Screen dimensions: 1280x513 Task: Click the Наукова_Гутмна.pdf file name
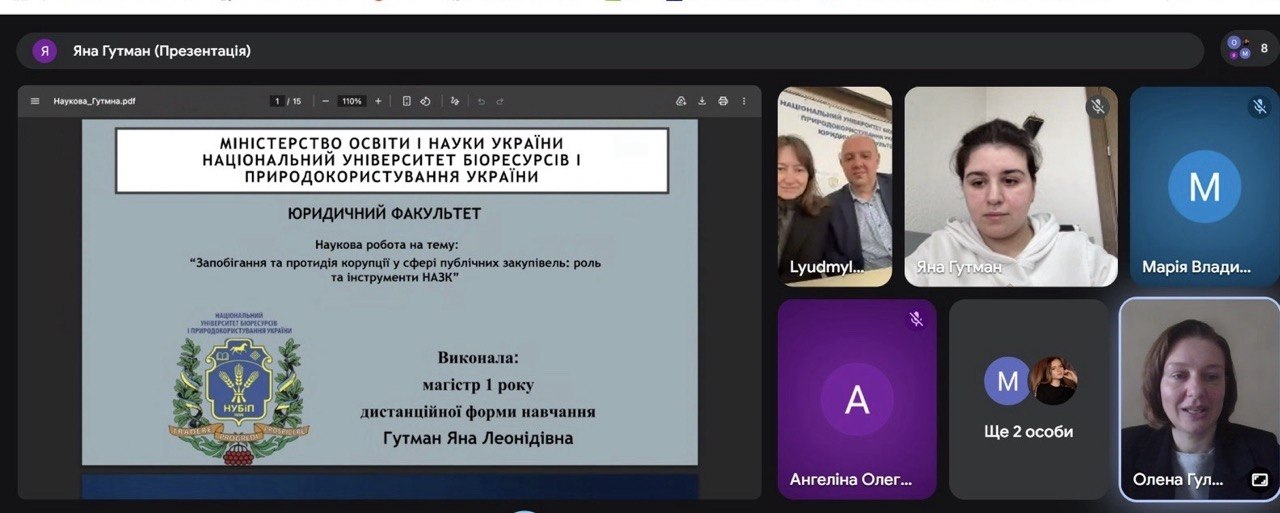click(95, 101)
